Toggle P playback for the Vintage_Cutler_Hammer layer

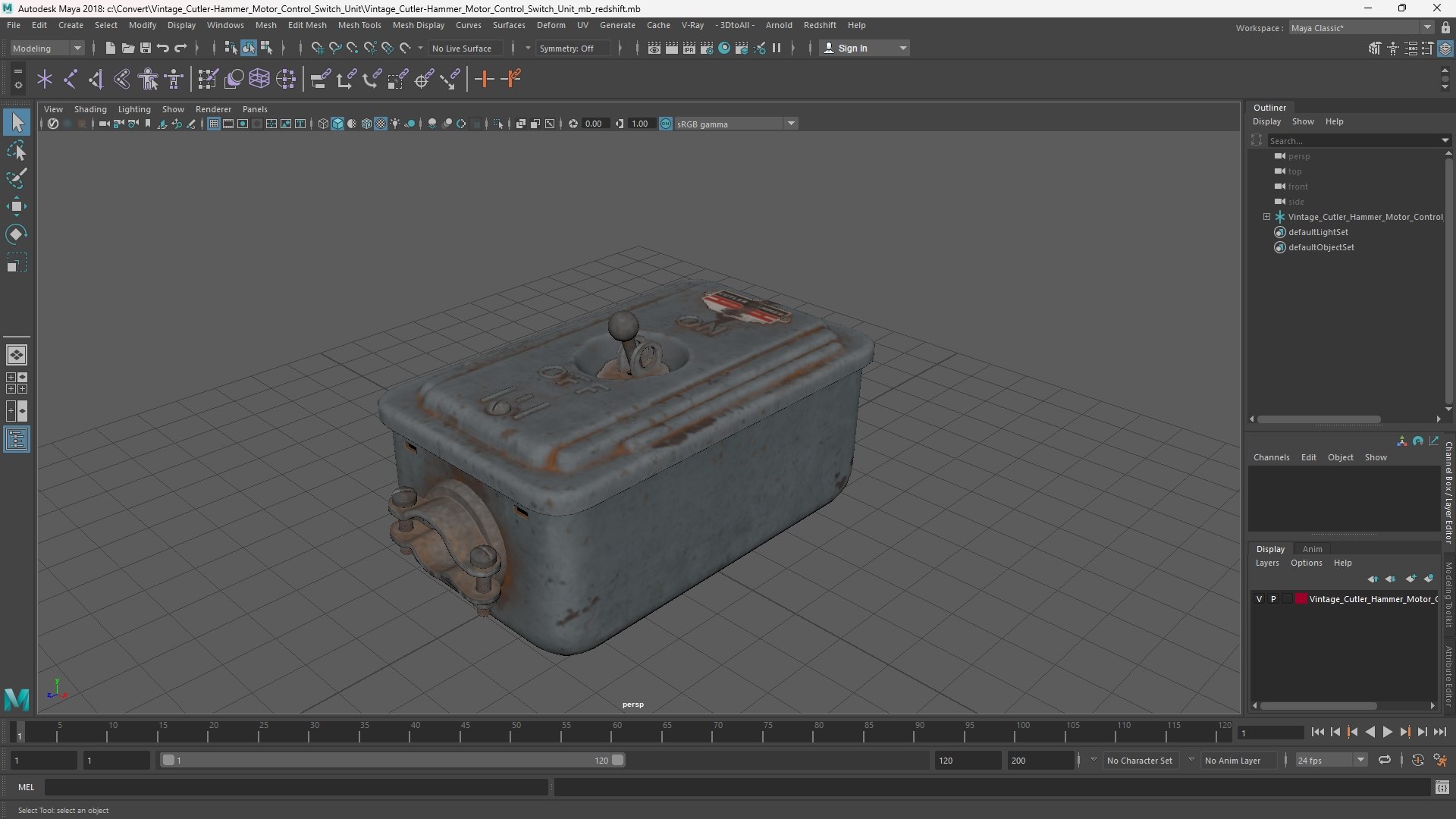(1273, 599)
